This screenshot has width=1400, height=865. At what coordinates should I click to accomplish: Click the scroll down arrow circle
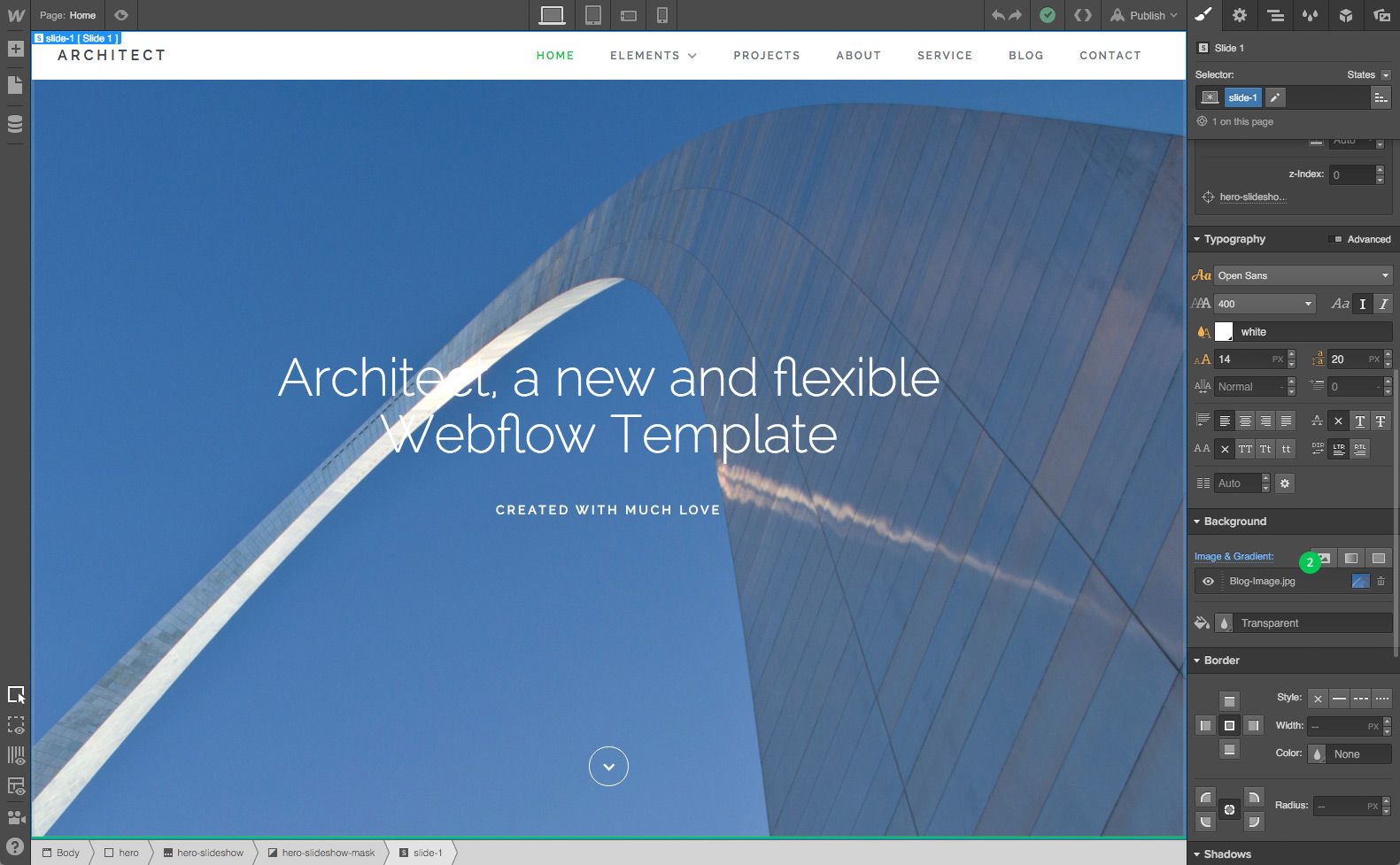[x=608, y=767]
